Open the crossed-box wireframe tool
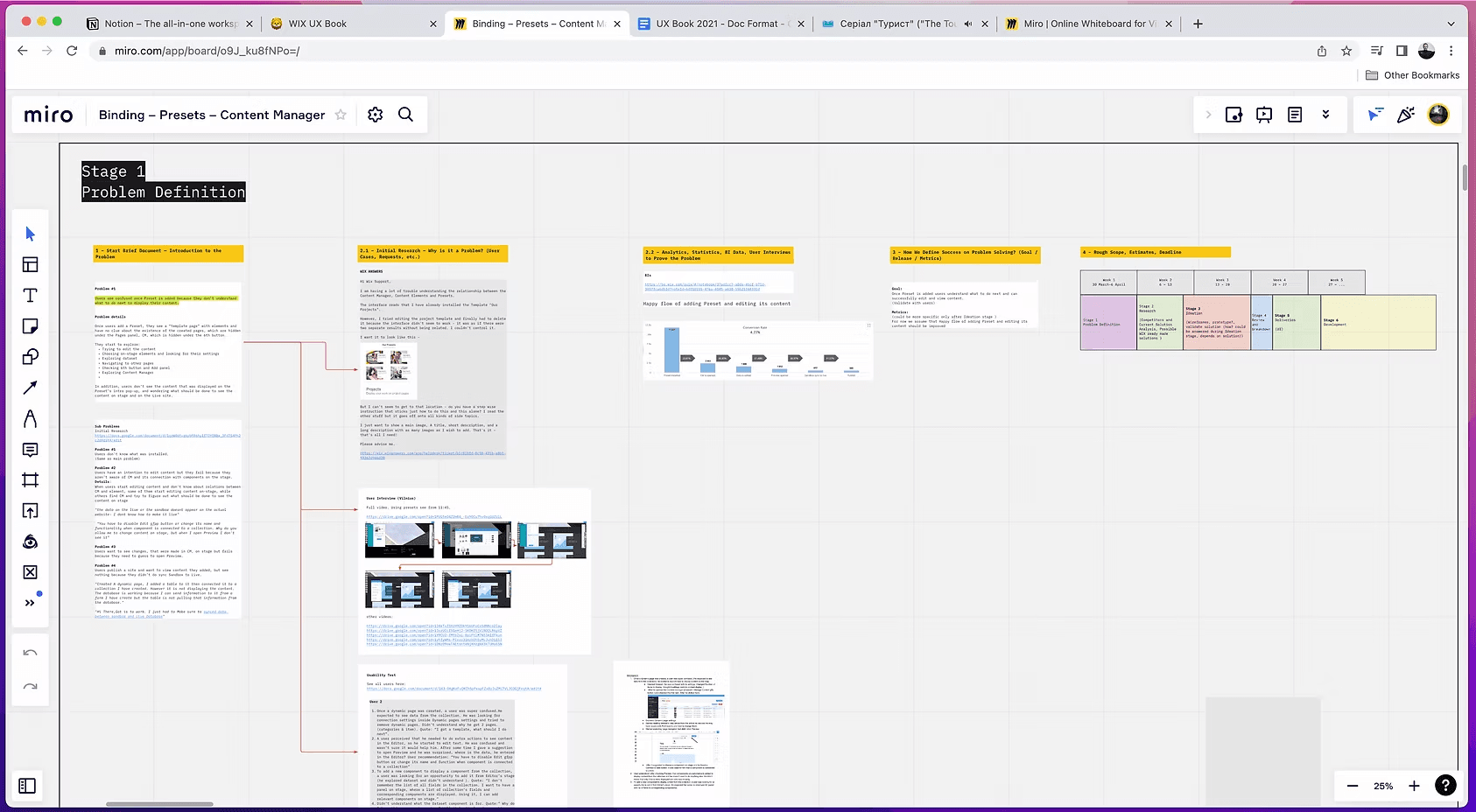This screenshot has width=1476, height=812. click(30, 572)
